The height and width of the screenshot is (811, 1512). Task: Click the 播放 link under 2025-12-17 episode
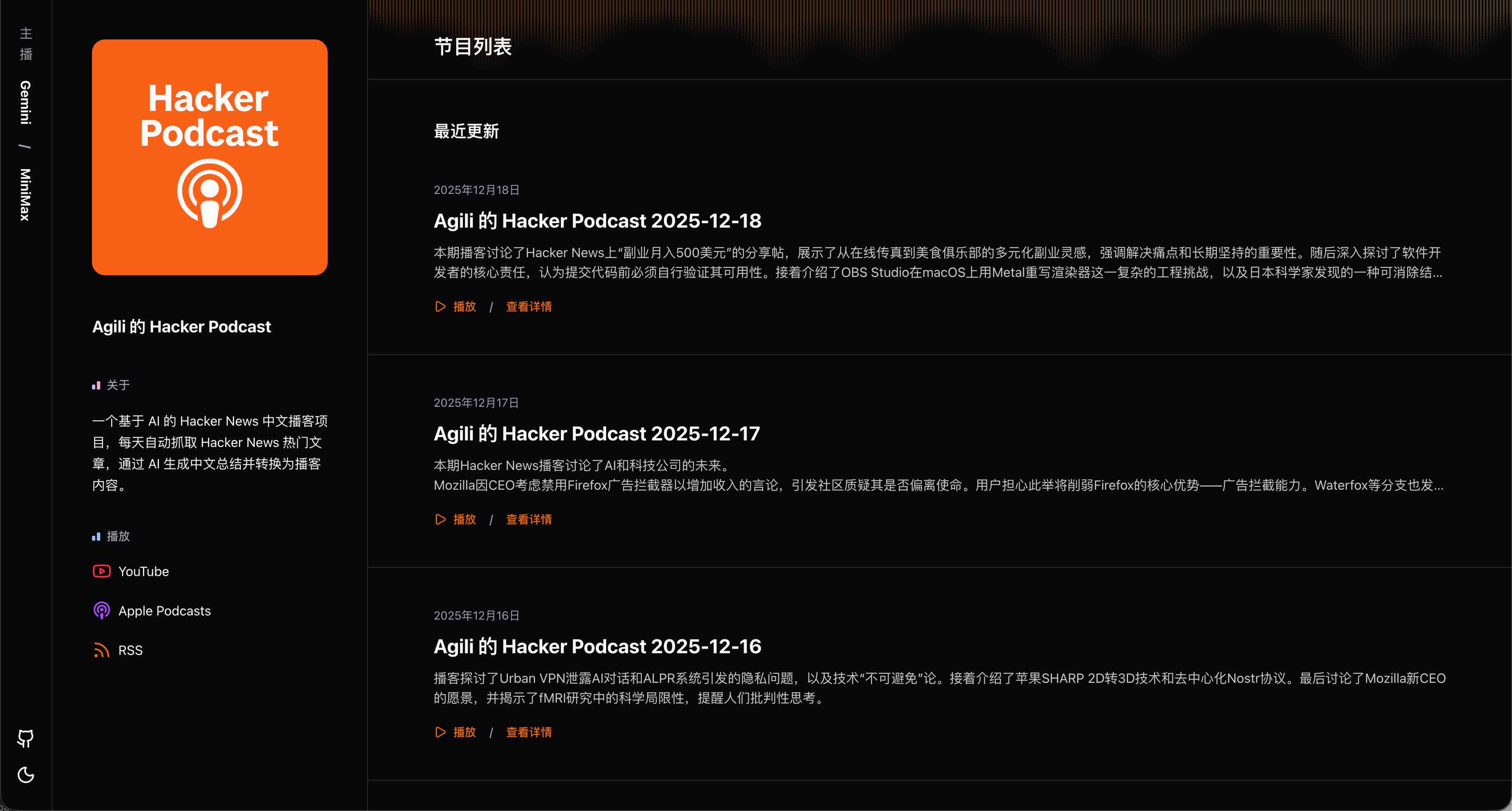(x=464, y=519)
